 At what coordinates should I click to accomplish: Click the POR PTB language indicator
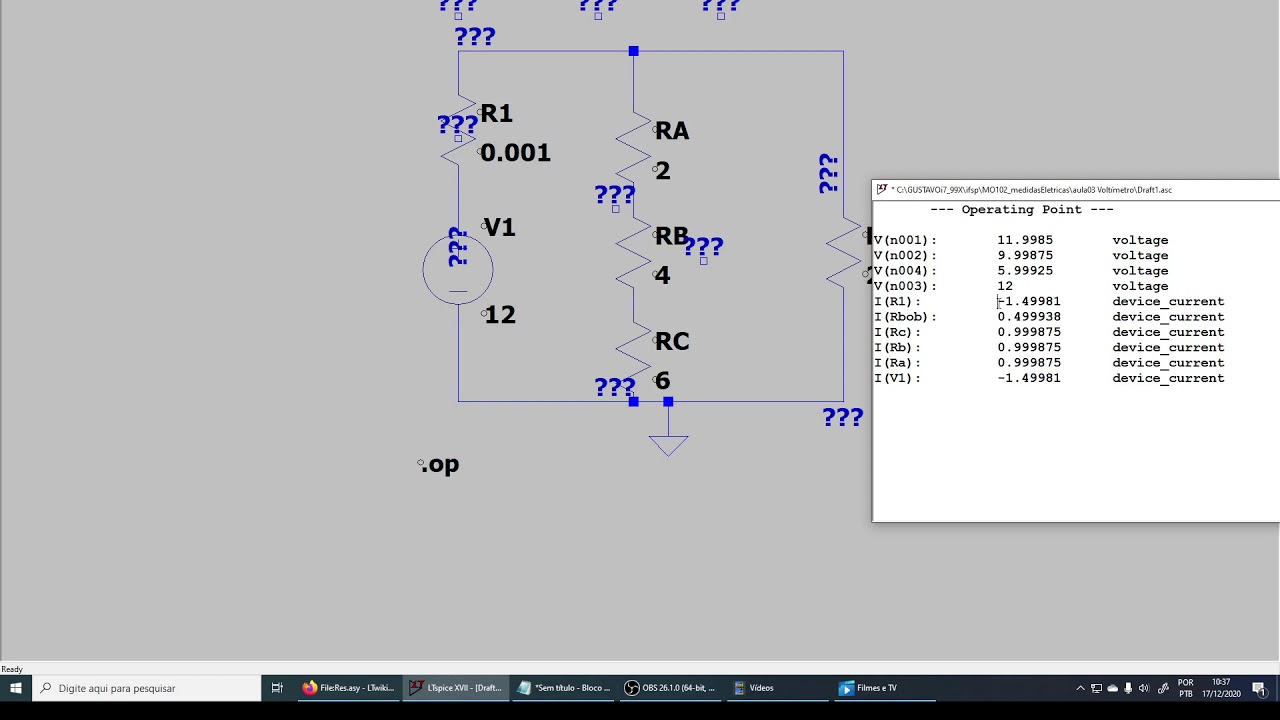coord(1186,688)
